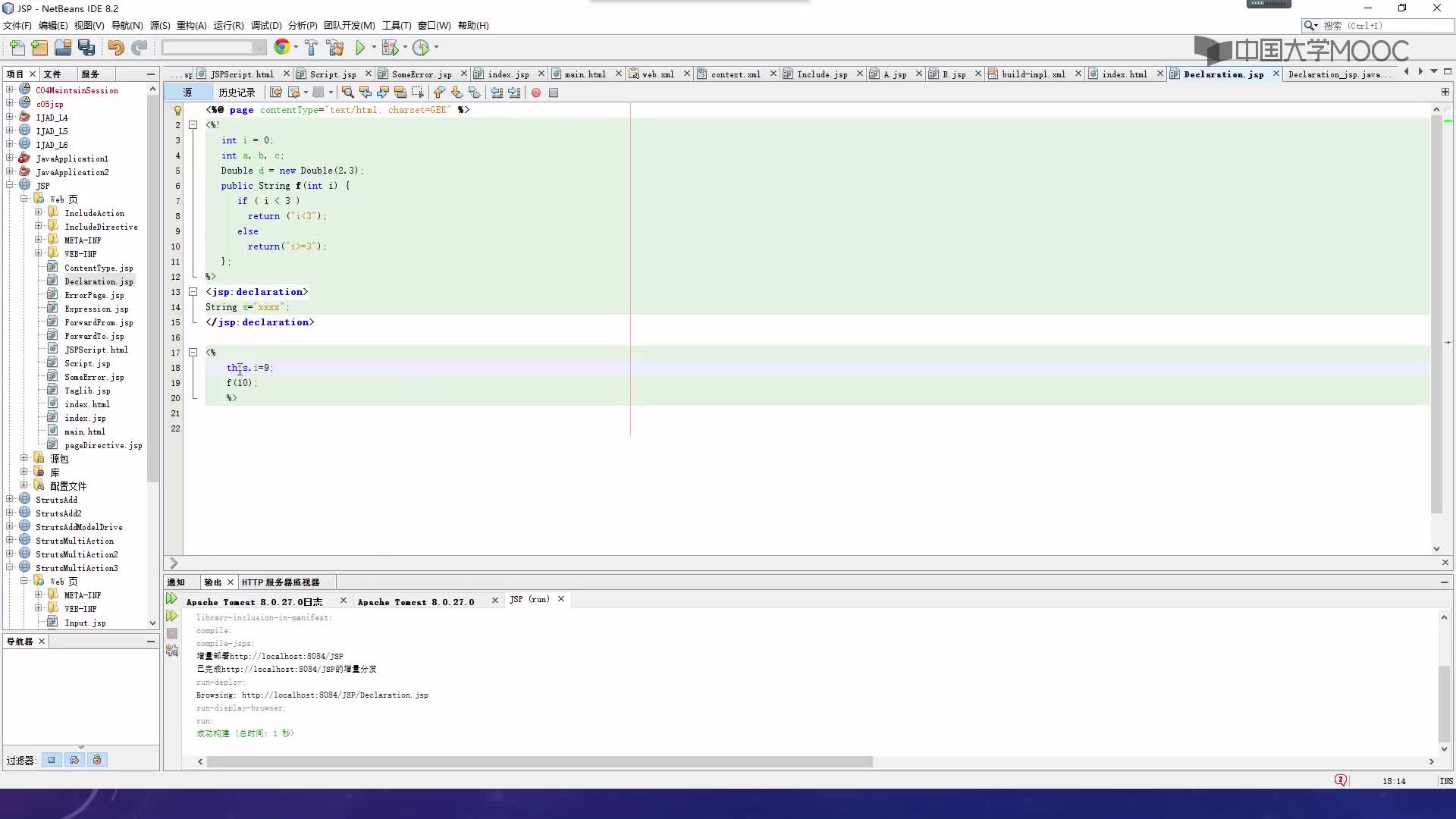The width and height of the screenshot is (1456, 819).
Task: Select the Apache Tomcat 8.0.27.0日志 output tab
Action: pyautogui.click(x=254, y=602)
